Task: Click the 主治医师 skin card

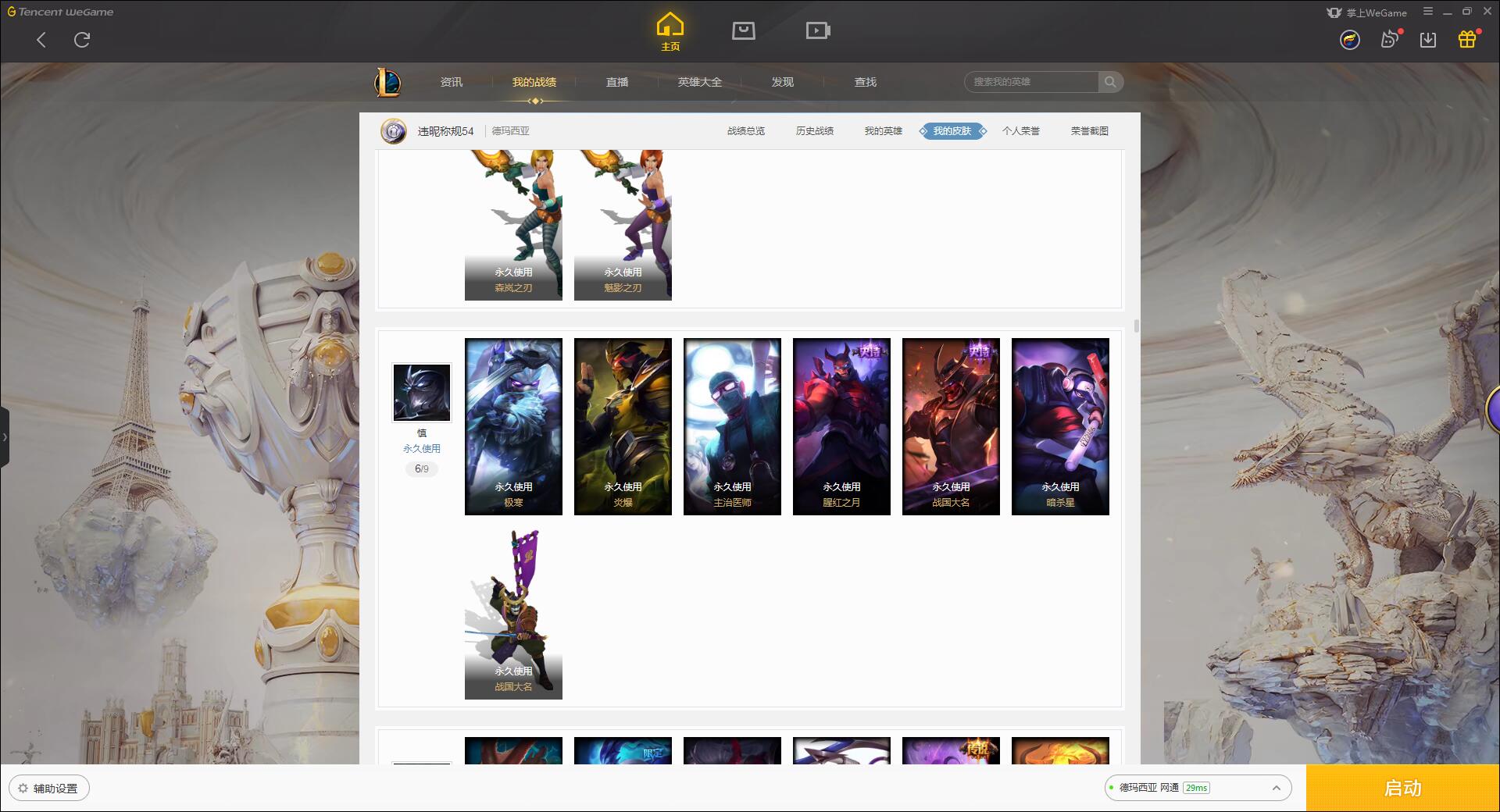Action: [x=732, y=426]
